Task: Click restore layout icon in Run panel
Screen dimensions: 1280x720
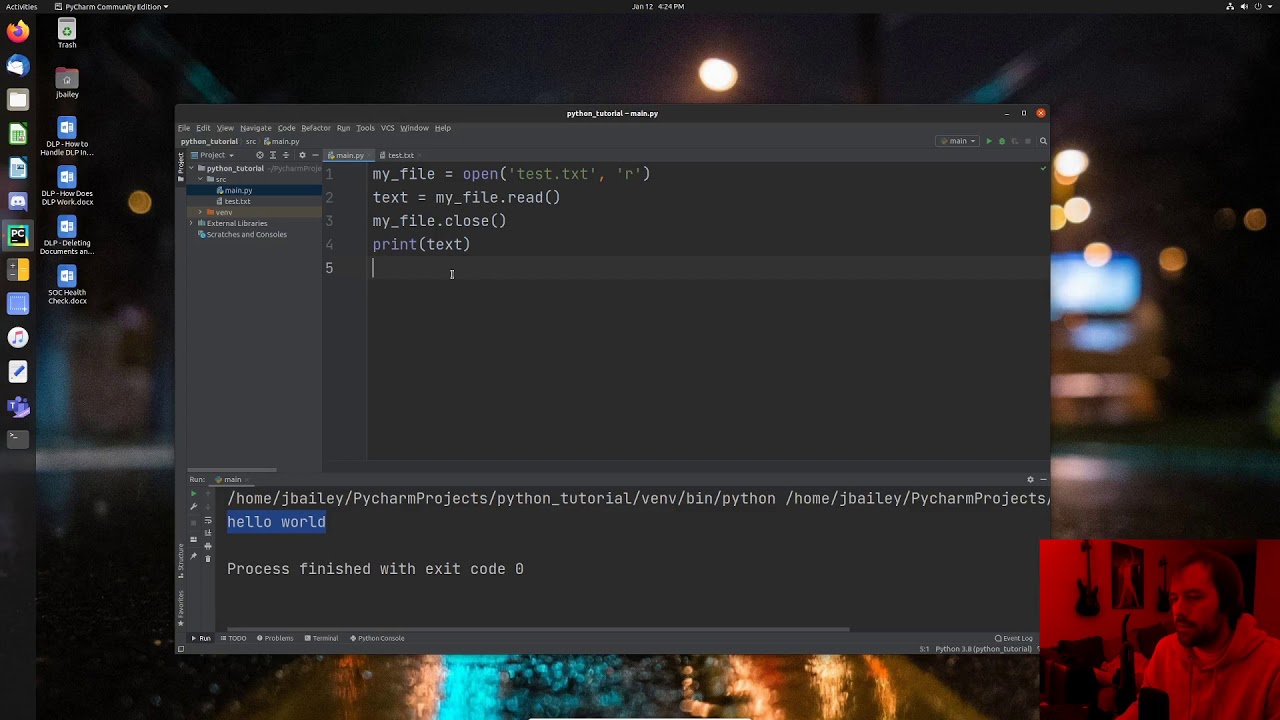Action: pos(194,539)
